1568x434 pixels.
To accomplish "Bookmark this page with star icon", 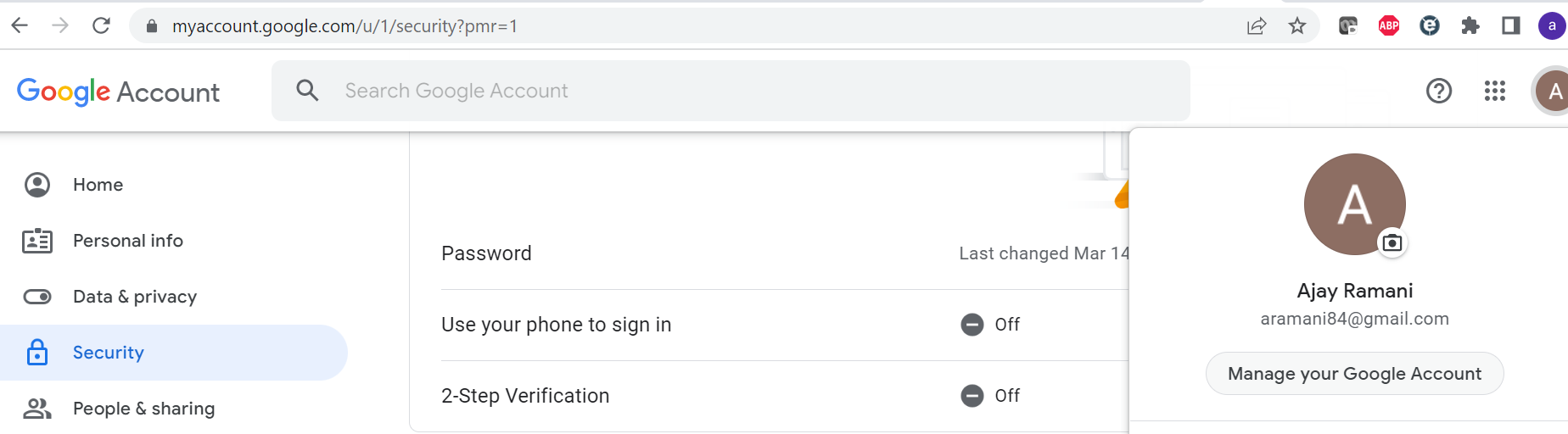I will (1296, 26).
